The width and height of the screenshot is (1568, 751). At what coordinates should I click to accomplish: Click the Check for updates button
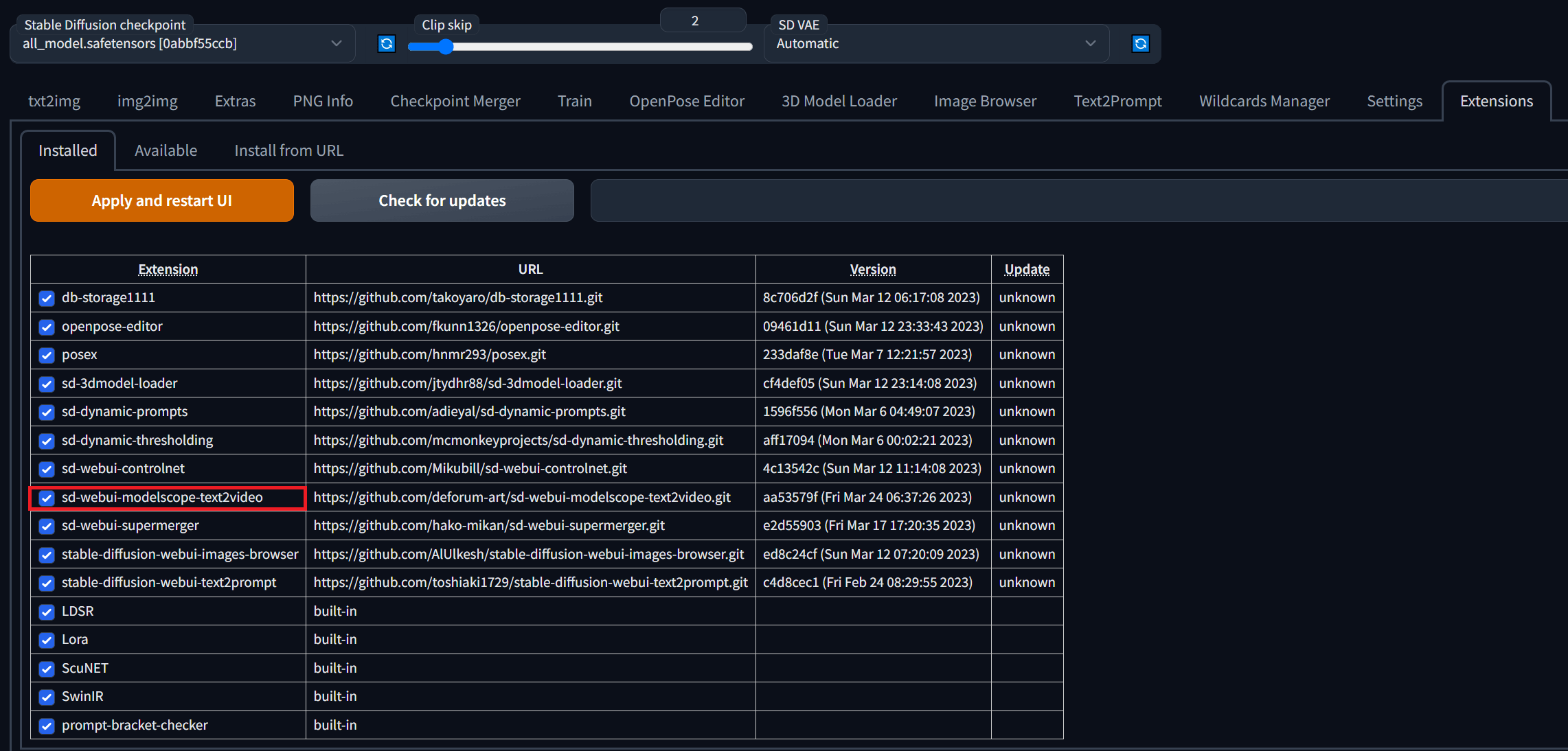click(442, 200)
